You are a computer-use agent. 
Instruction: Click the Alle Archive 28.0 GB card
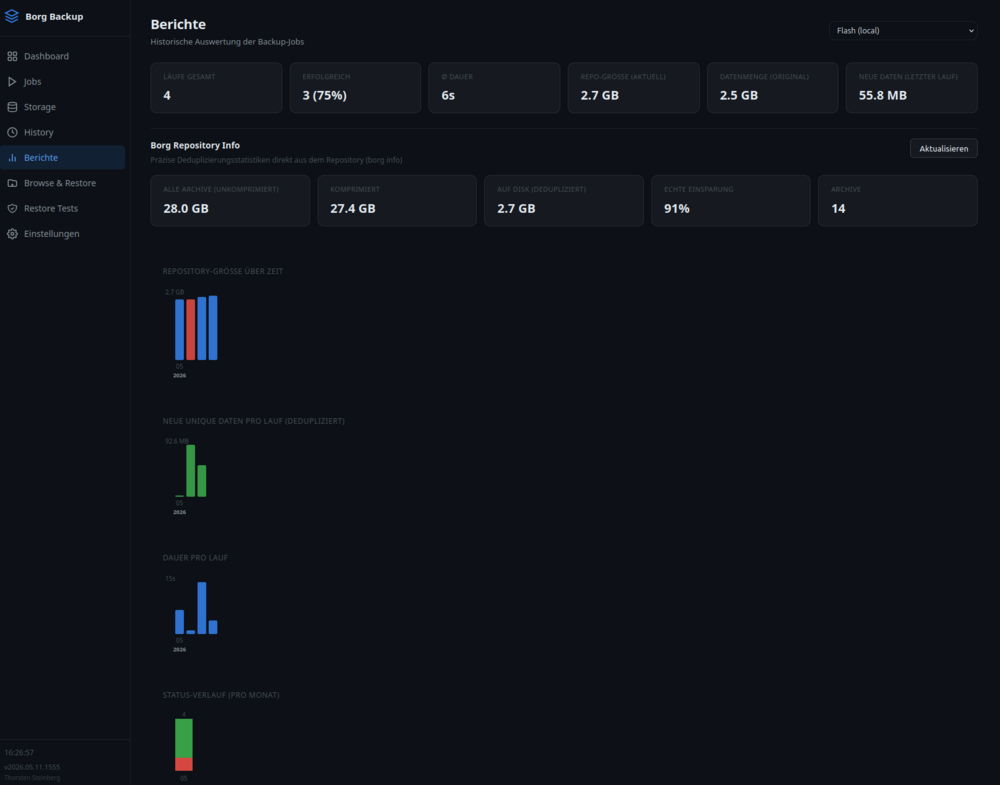[230, 201]
